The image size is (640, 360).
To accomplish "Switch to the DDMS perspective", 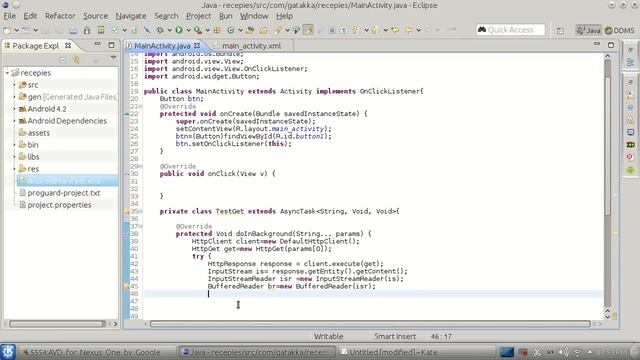I will (x=620, y=31).
